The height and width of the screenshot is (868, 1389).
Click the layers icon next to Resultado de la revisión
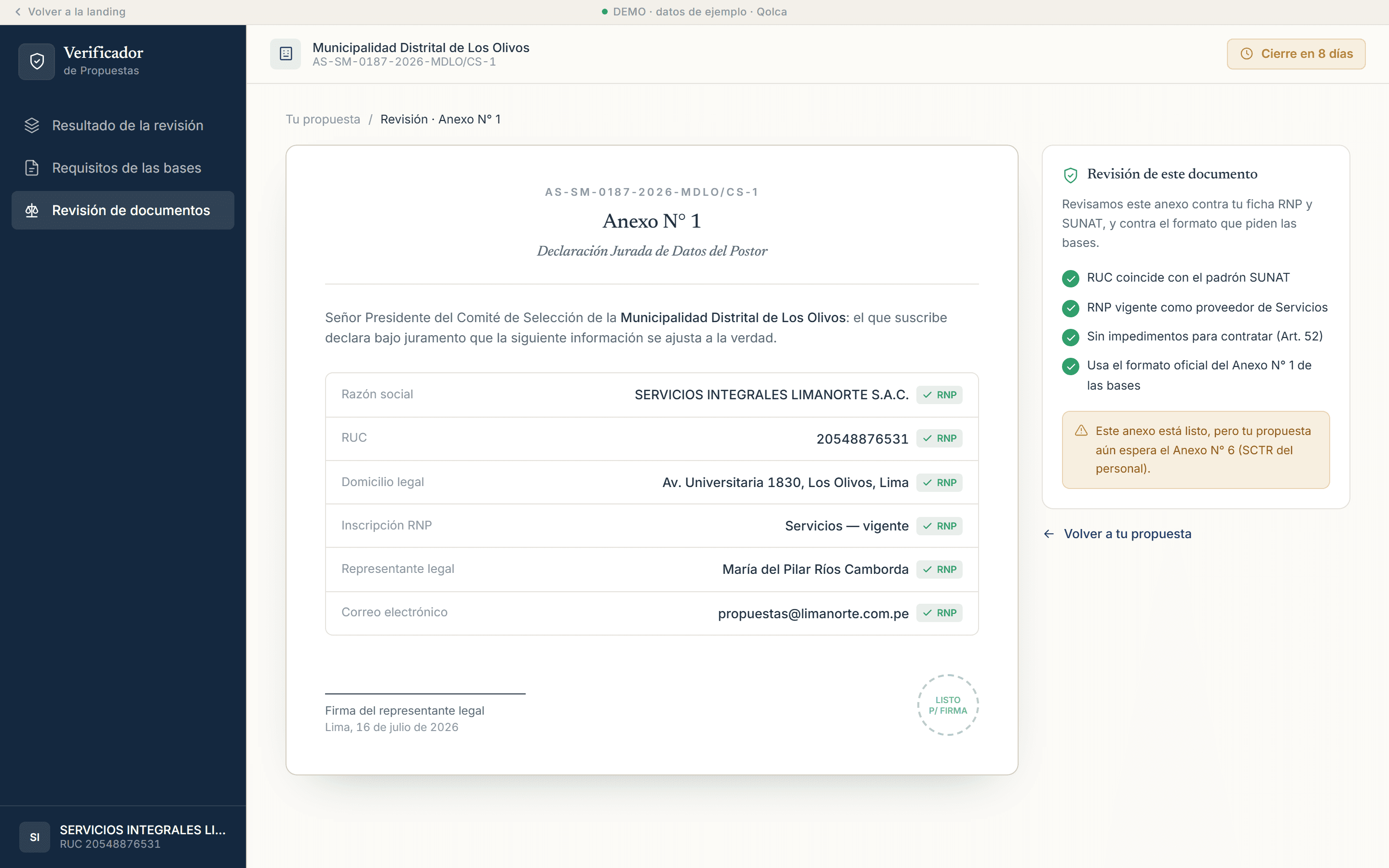click(x=32, y=125)
